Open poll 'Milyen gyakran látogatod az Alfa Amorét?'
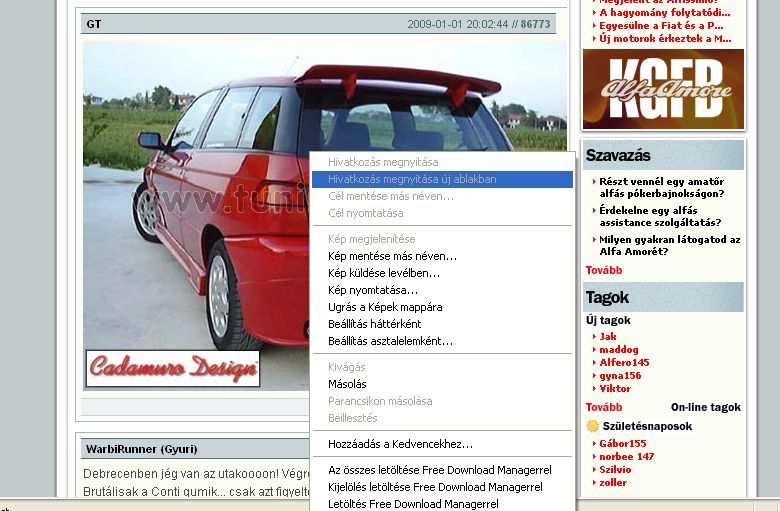The width and height of the screenshot is (780, 511). (x=670, y=245)
